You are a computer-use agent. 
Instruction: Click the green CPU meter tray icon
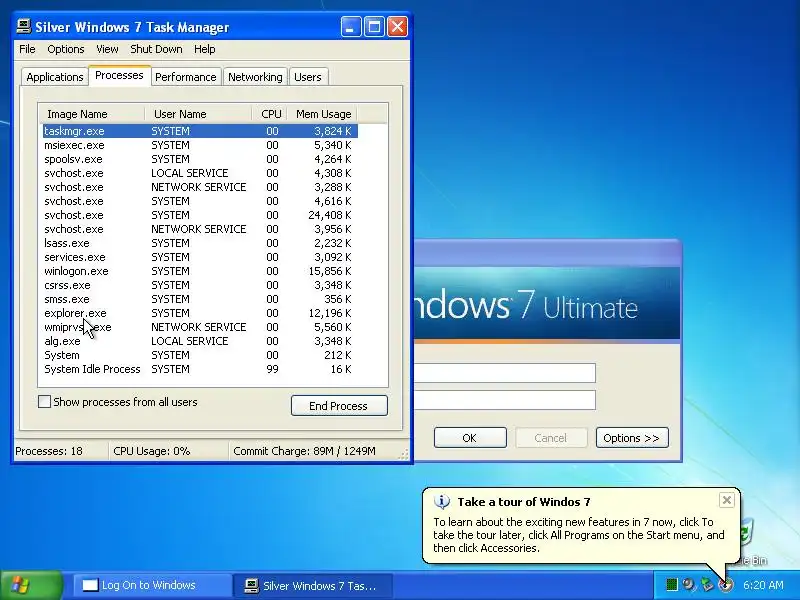tap(672, 585)
